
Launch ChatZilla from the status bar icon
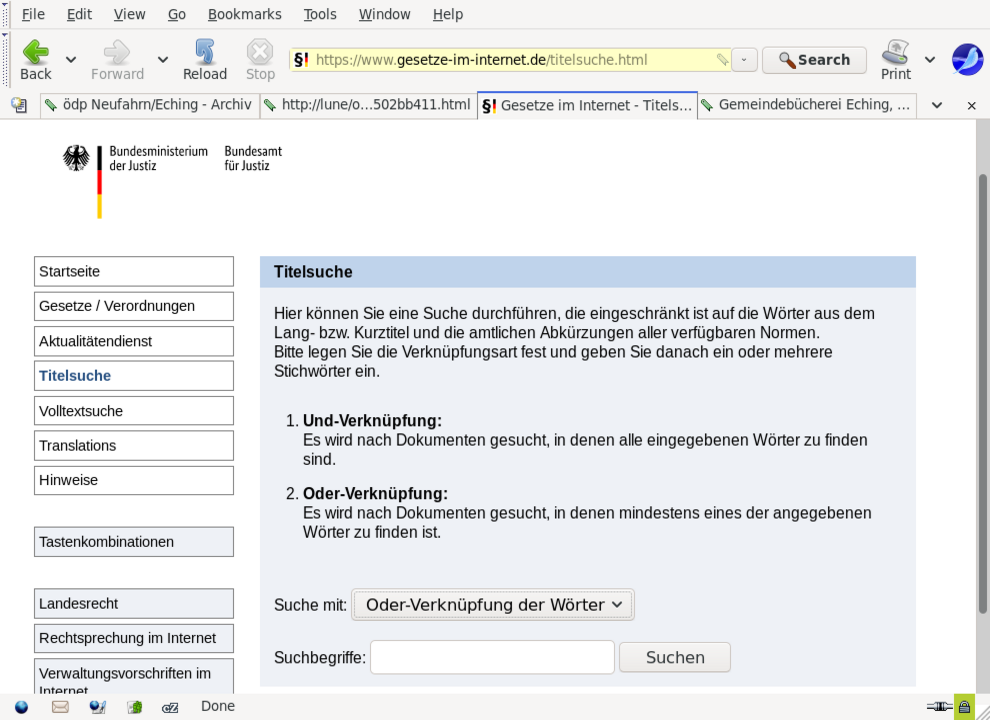coord(171,706)
